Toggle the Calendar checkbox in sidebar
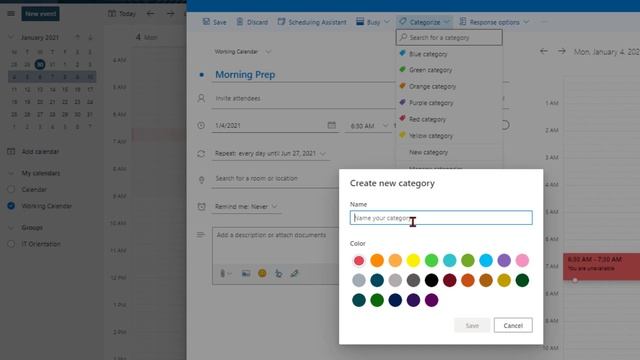 click(x=11, y=189)
